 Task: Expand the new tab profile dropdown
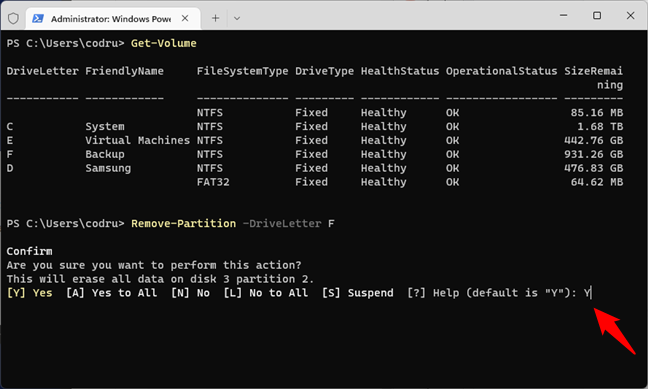pyautogui.click(x=237, y=18)
